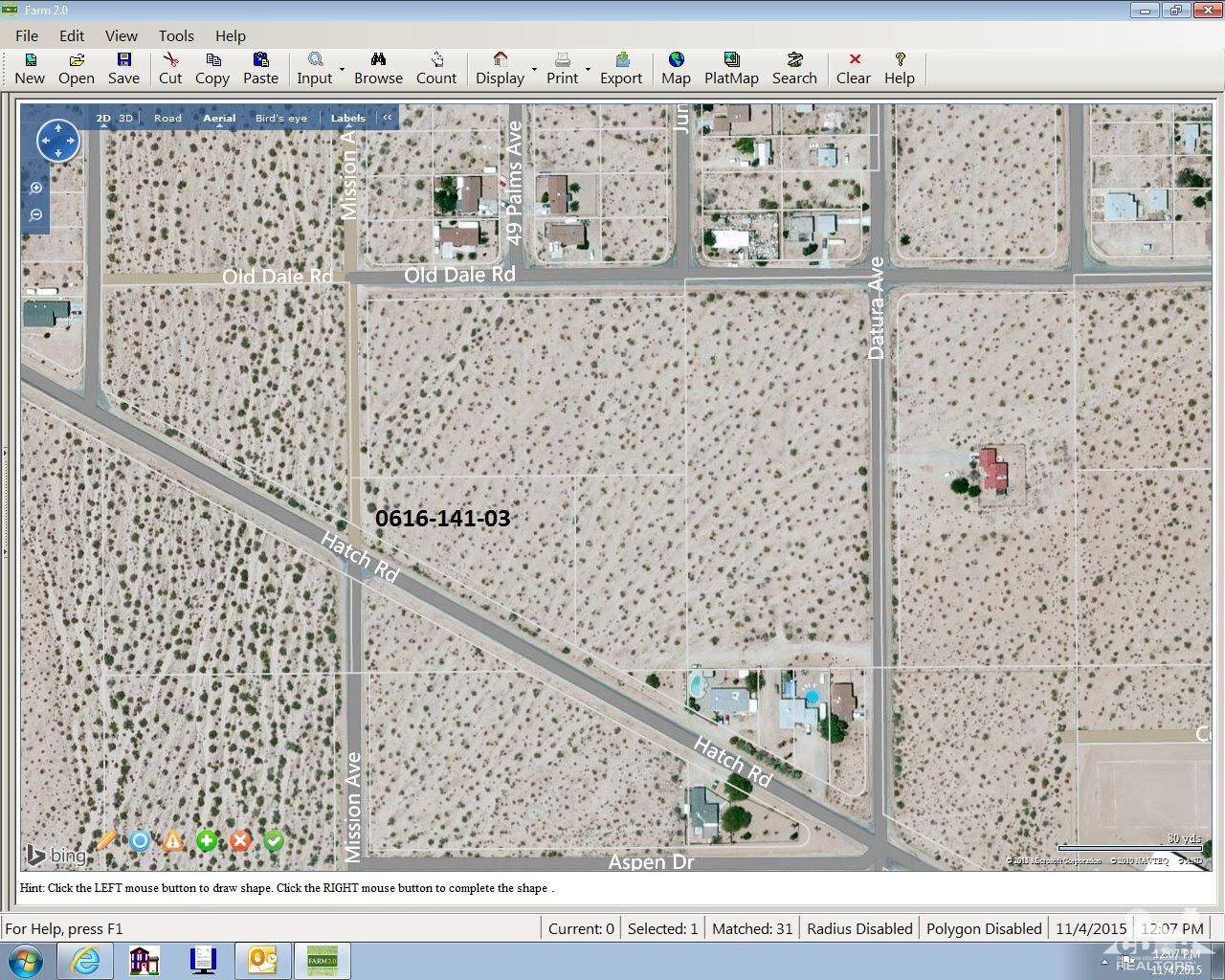Open Browse in the toolbar
The image size is (1225, 980).
tap(378, 68)
